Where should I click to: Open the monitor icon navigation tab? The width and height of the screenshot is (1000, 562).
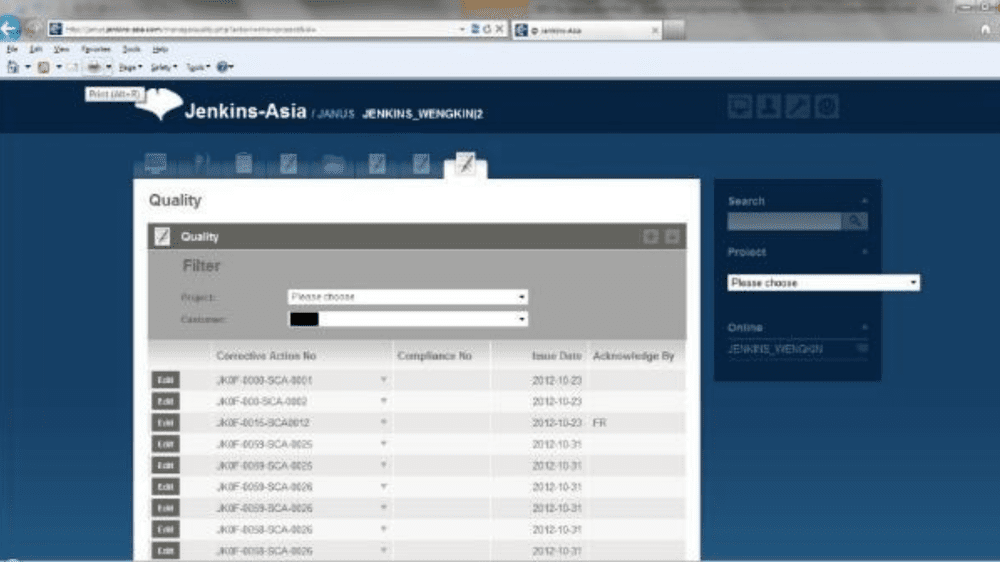[156, 163]
